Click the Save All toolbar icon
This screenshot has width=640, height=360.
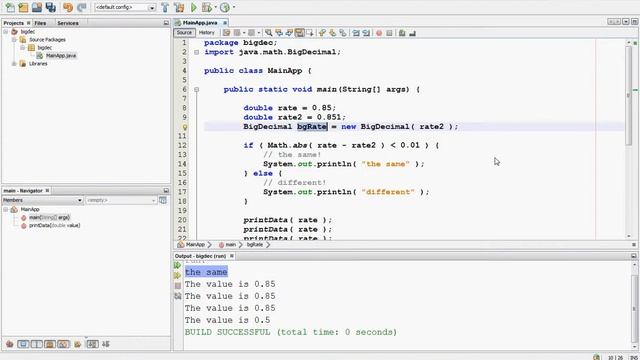[x=51, y=7]
